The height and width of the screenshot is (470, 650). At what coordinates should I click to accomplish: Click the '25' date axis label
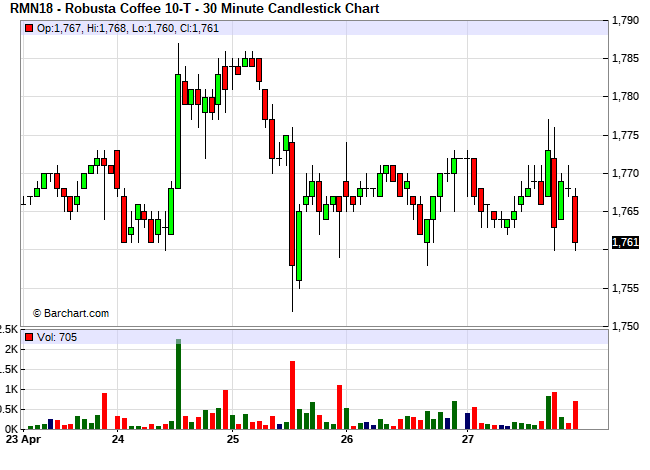pyautogui.click(x=233, y=439)
